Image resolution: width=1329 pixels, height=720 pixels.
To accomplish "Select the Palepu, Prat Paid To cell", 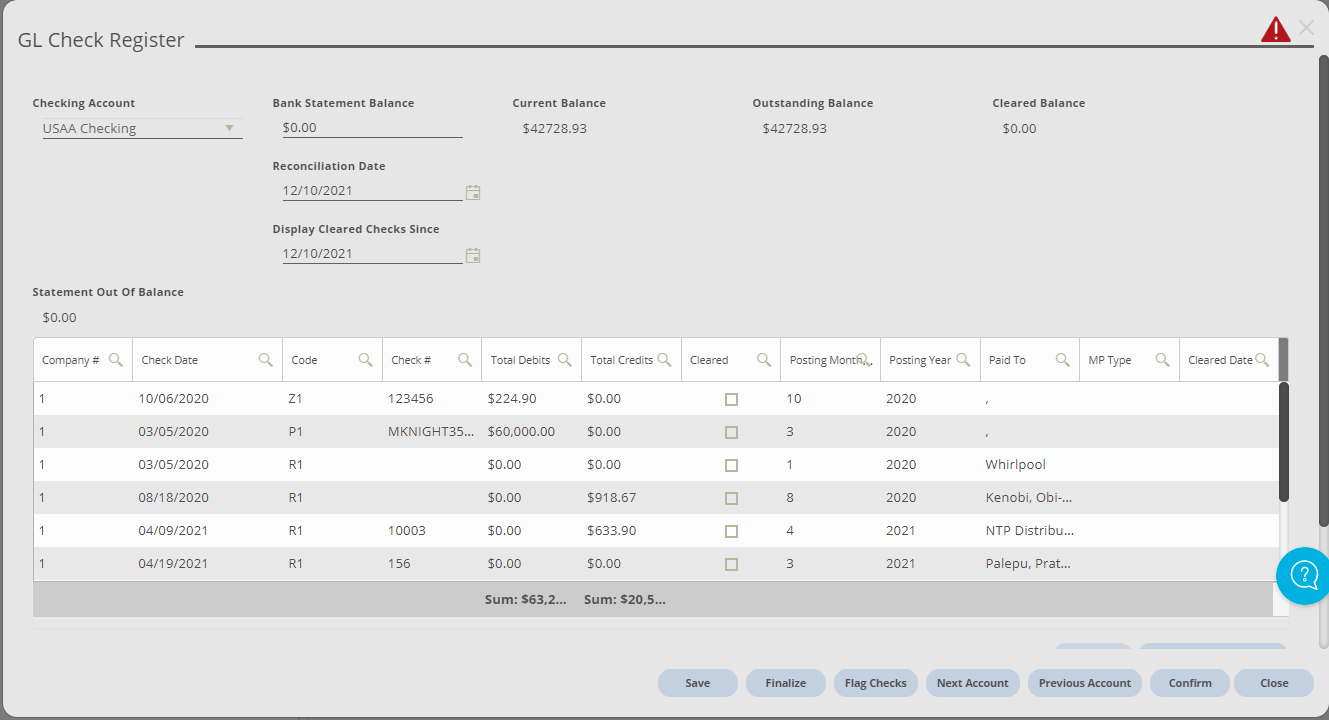I will [1029, 563].
